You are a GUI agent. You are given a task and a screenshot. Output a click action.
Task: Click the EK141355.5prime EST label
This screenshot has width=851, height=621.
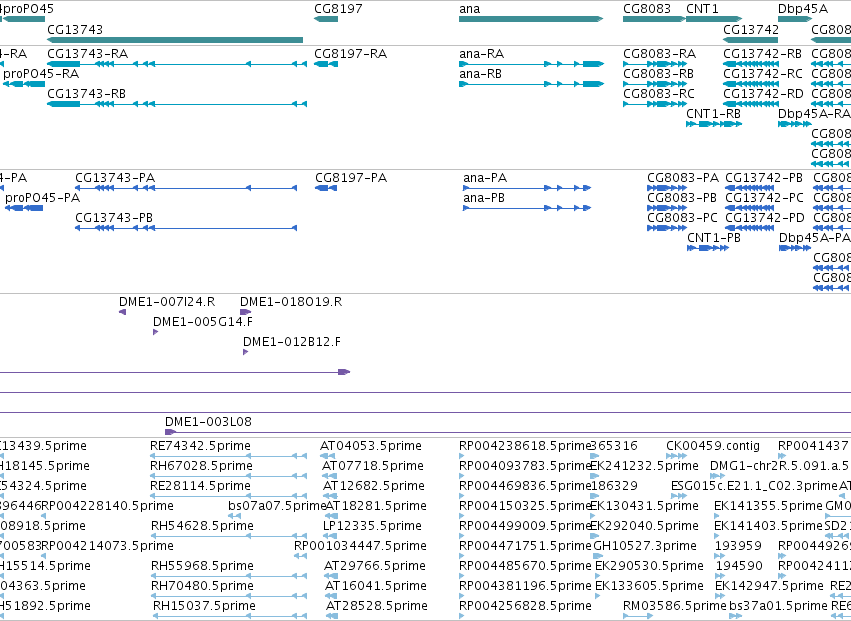769,506
